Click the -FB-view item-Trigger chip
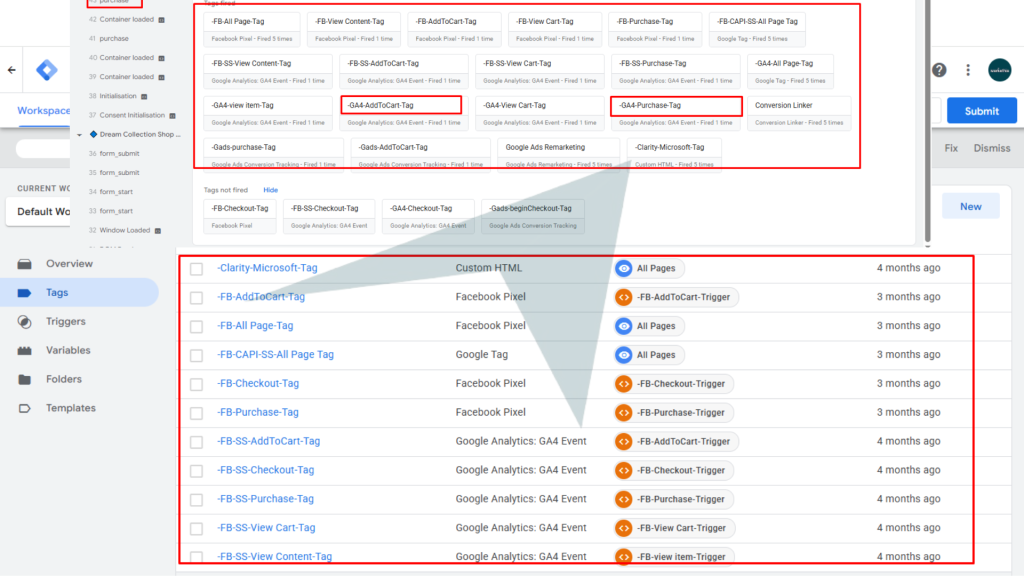The image size is (1024, 576). 673,556
